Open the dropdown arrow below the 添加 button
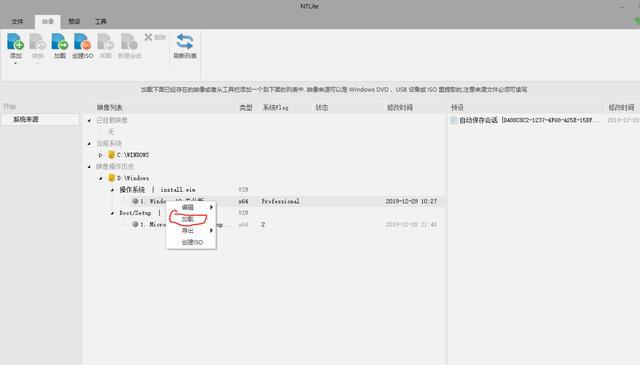The image size is (640, 365). (16, 64)
